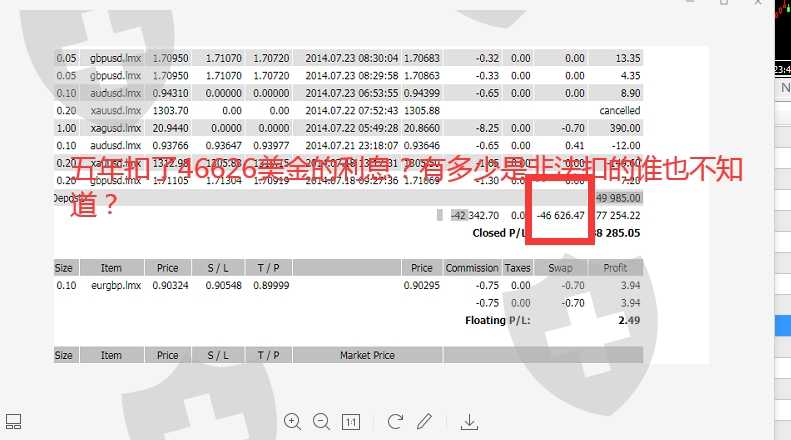
Task: Click the Floating P/L label
Action: (497, 320)
